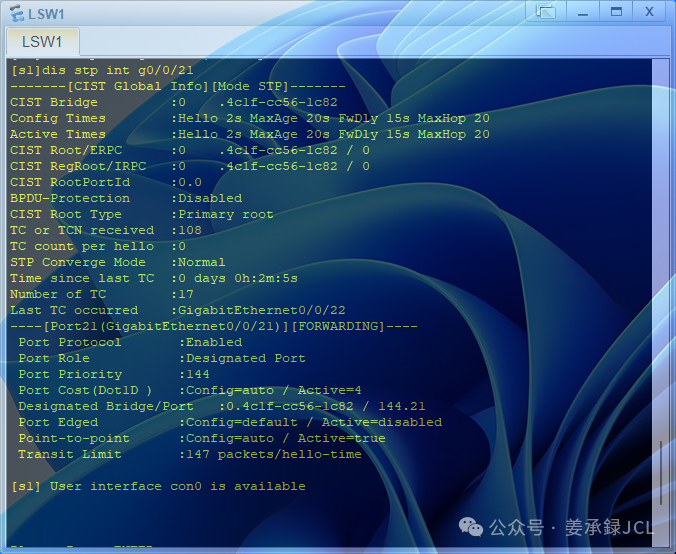Click 'Port Priority' value 144

tap(198, 374)
